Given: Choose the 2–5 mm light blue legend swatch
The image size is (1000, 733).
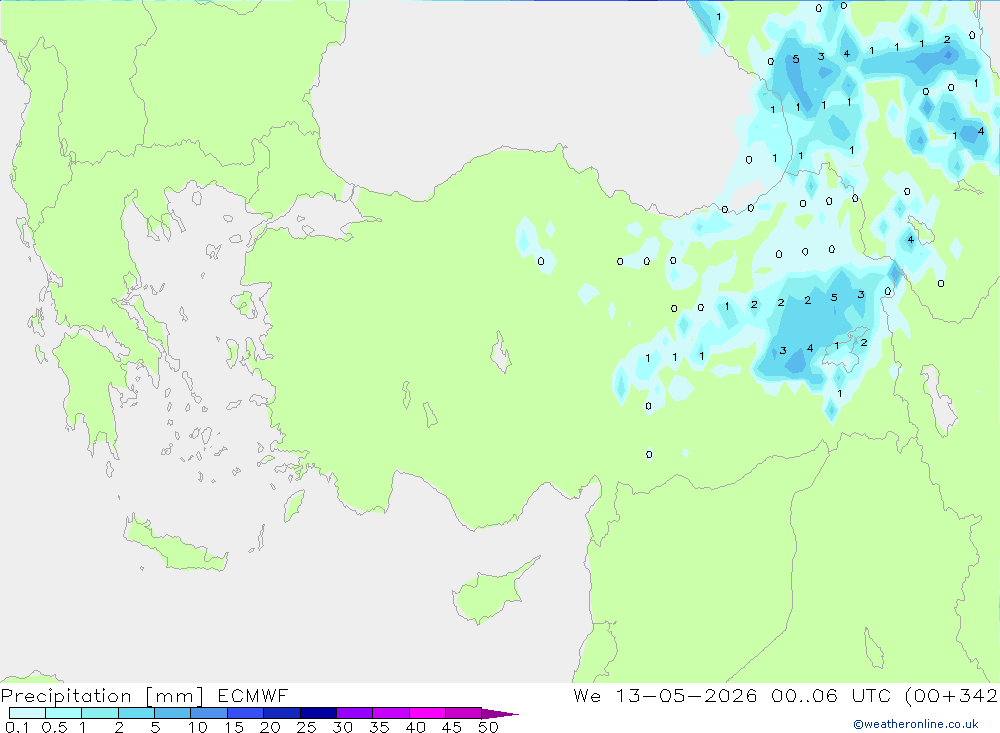Looking at the screenshot, I should point(136,713).
